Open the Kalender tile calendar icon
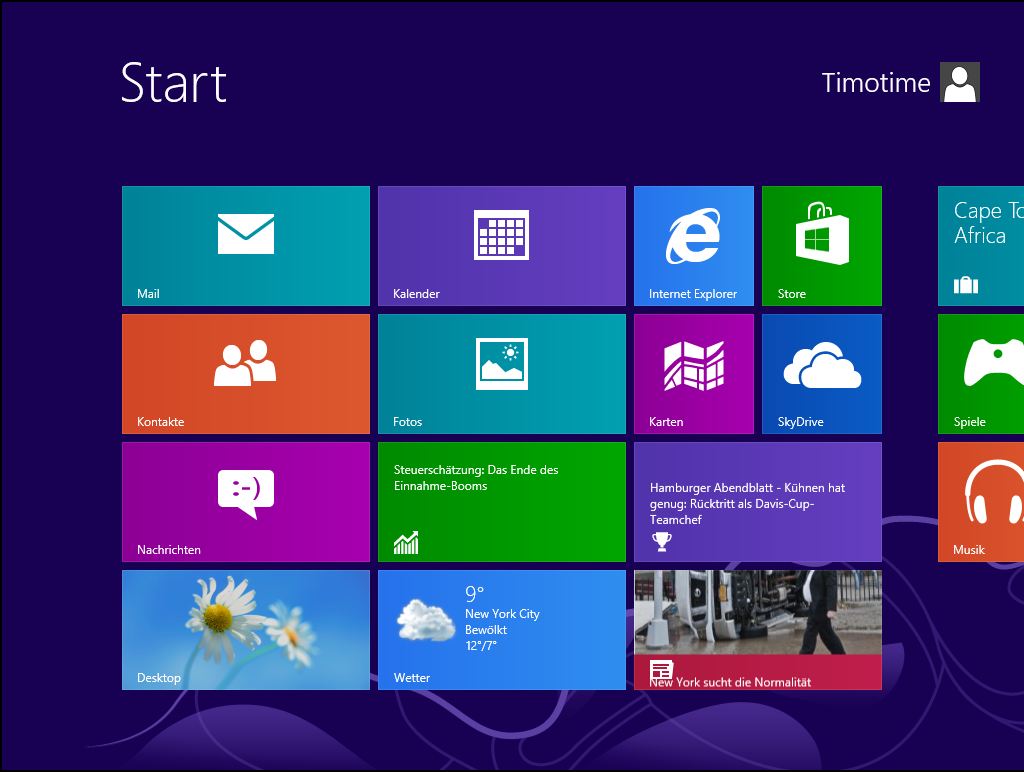The height and width of the screenshot is (772, 1024). click(x=502, y=234)
